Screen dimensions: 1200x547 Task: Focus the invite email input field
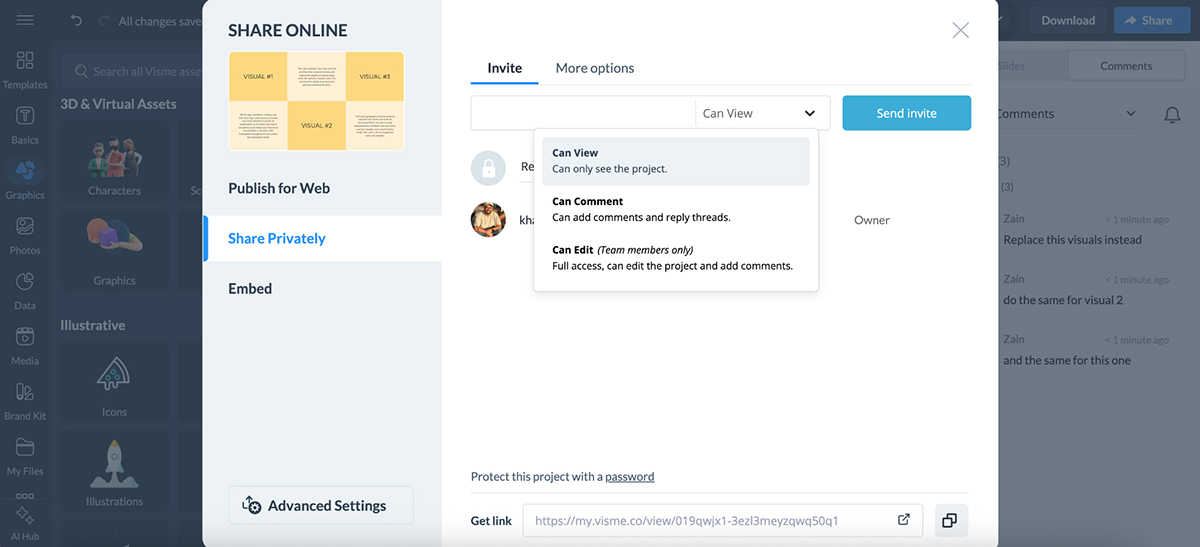[x=583, y=113]
